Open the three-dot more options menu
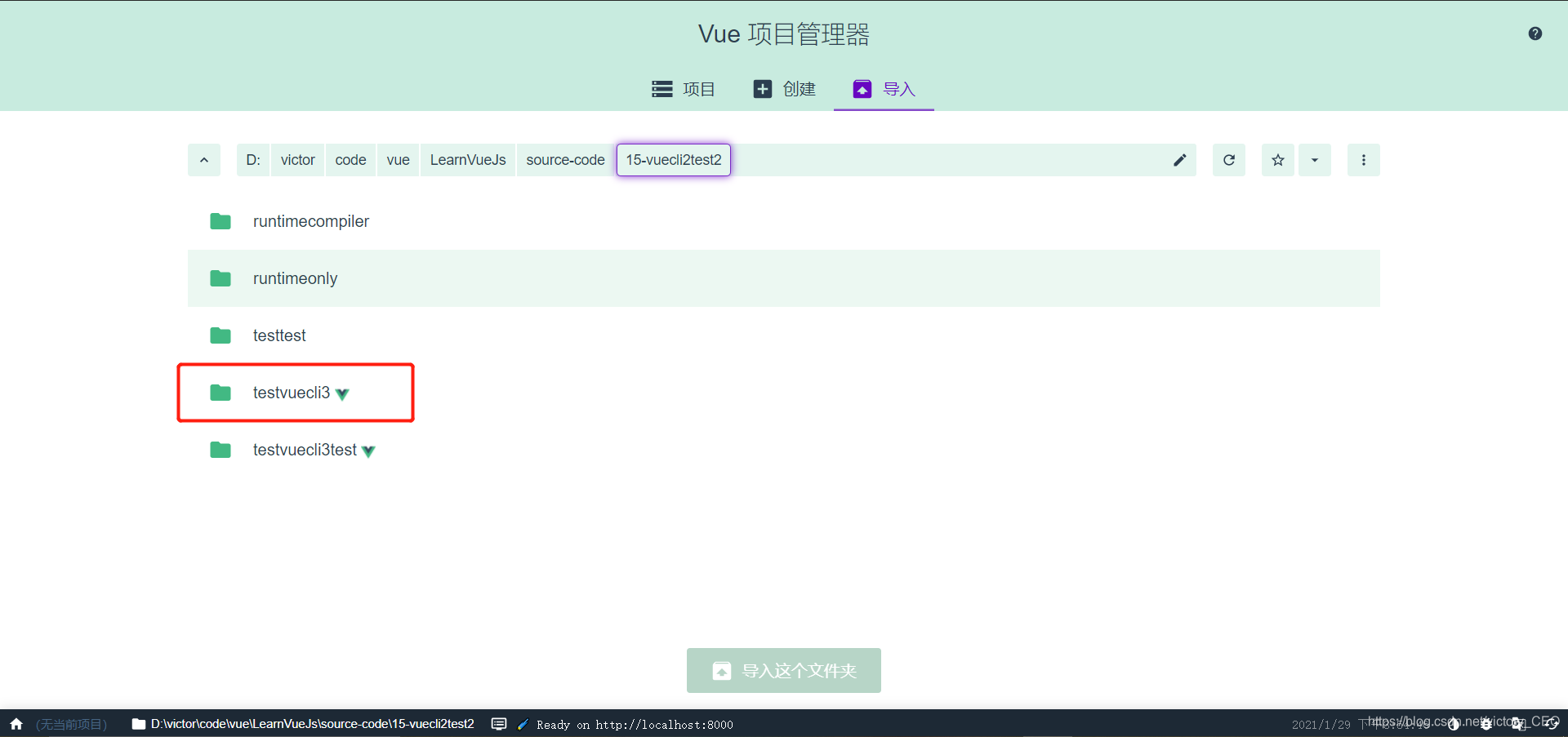Image resolution: width=1568 pixels, height=737 pixels. (x=1364, y=160)
